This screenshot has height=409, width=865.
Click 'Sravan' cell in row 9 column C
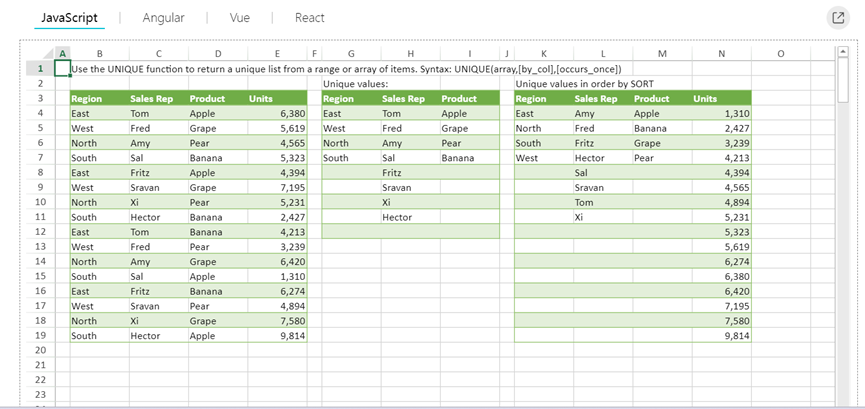pos(159,188)
